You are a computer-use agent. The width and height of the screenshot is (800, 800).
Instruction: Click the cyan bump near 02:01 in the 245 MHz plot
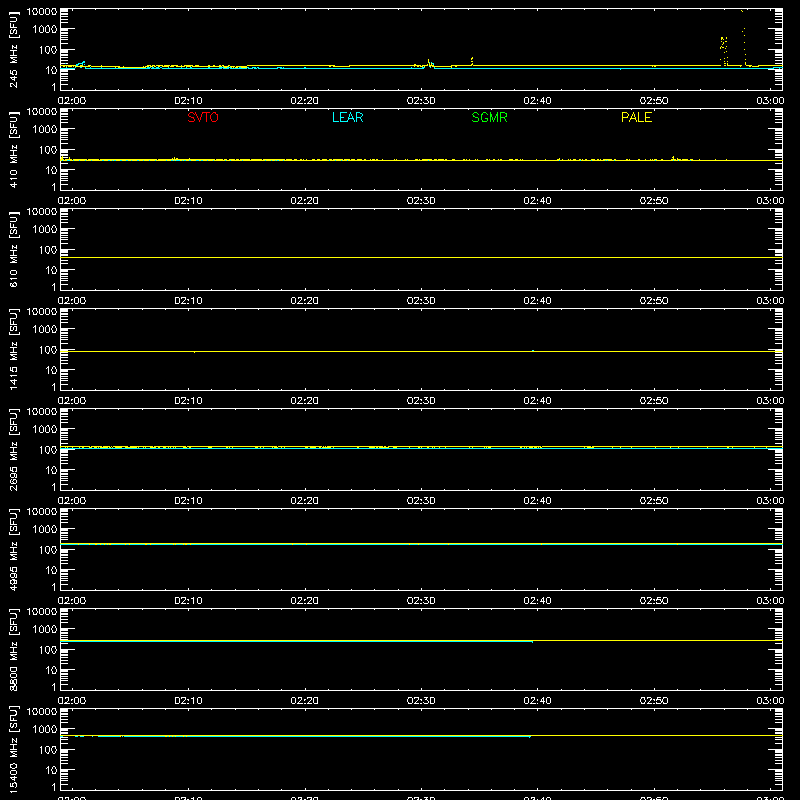[81, 64]
